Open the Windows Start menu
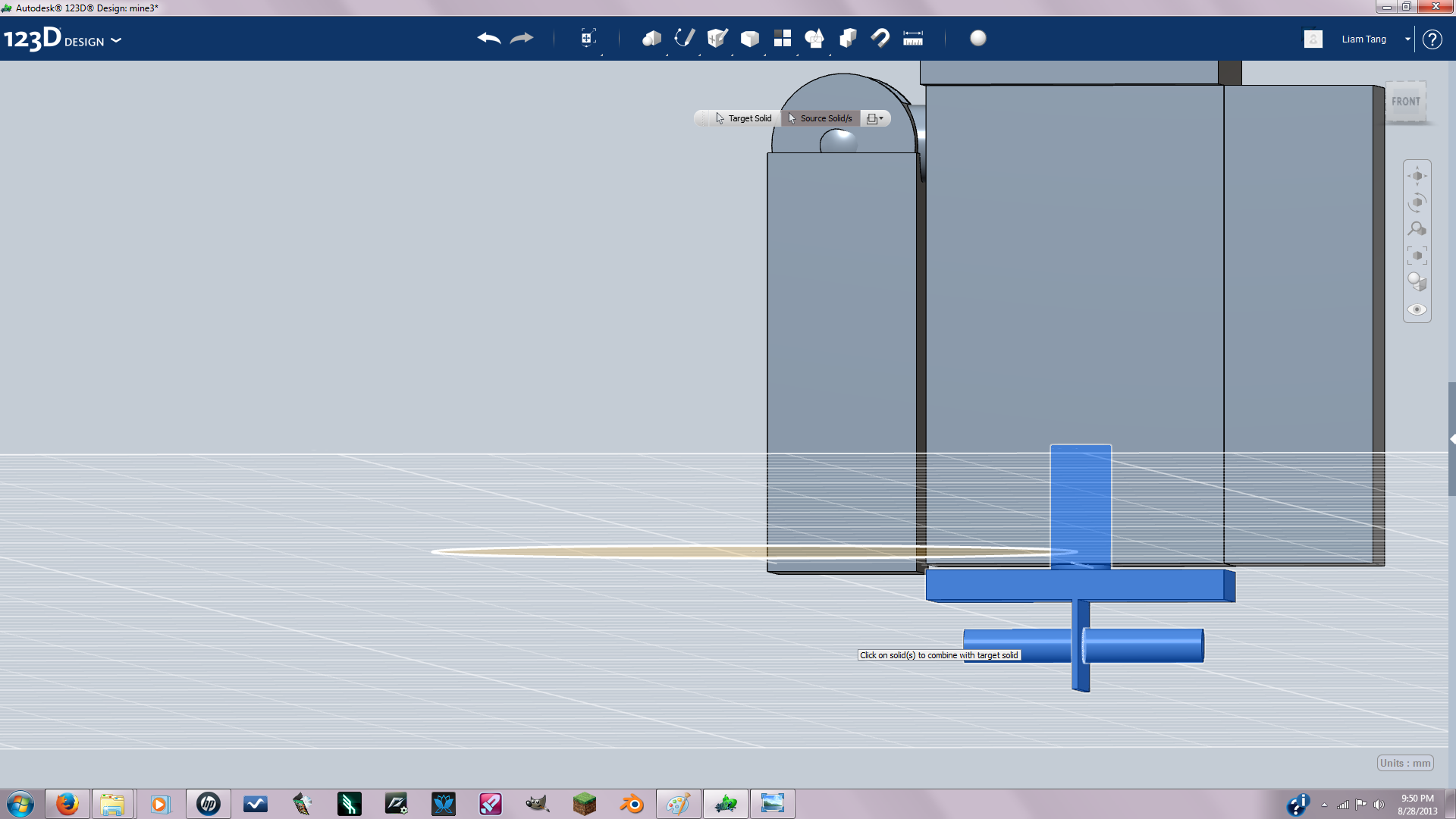Screen dimensions: 1456x819 coord(20,804)
